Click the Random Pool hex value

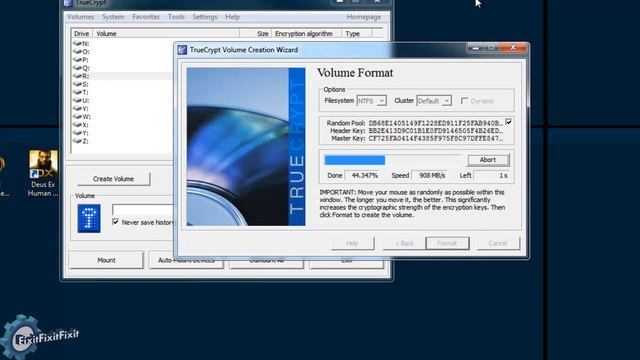click(x=436, y=123)
